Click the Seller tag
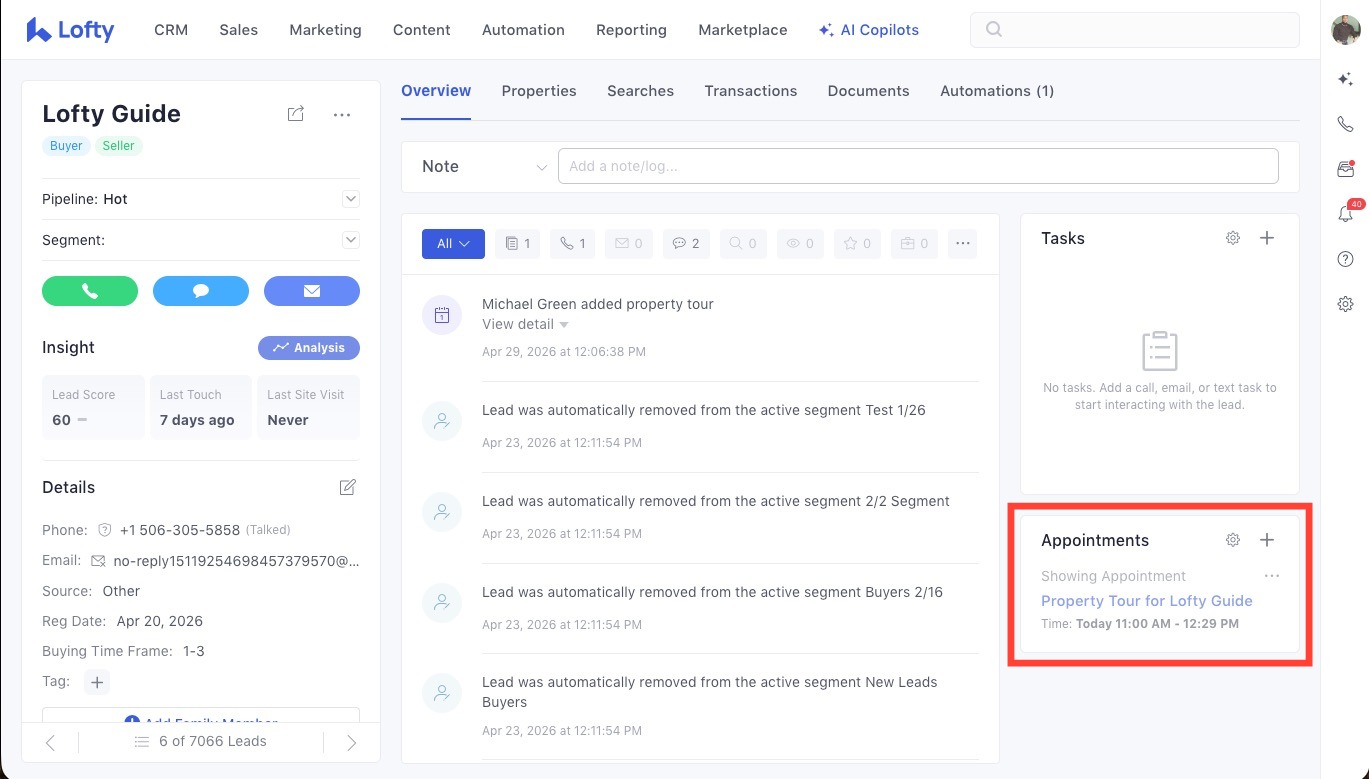This screenshot has width=1369, height=779. (118, 146)
